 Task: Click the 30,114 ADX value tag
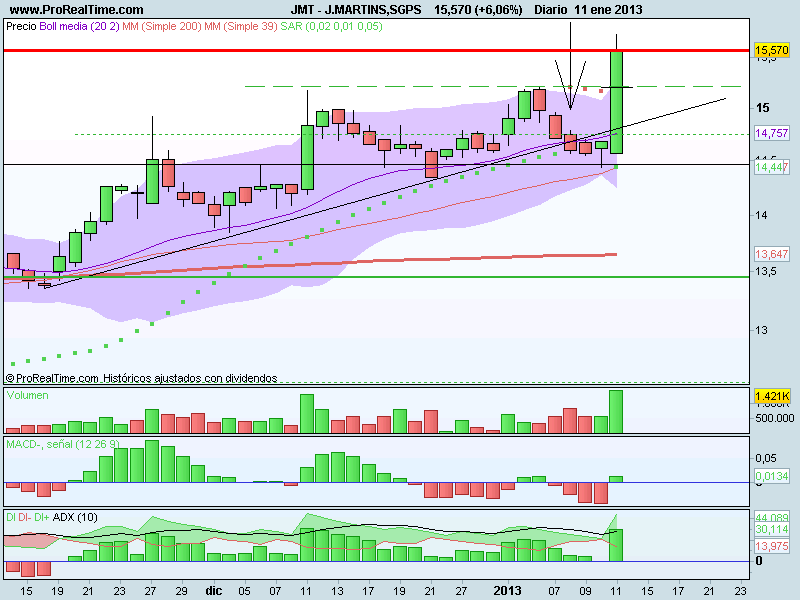click(771, 530)
